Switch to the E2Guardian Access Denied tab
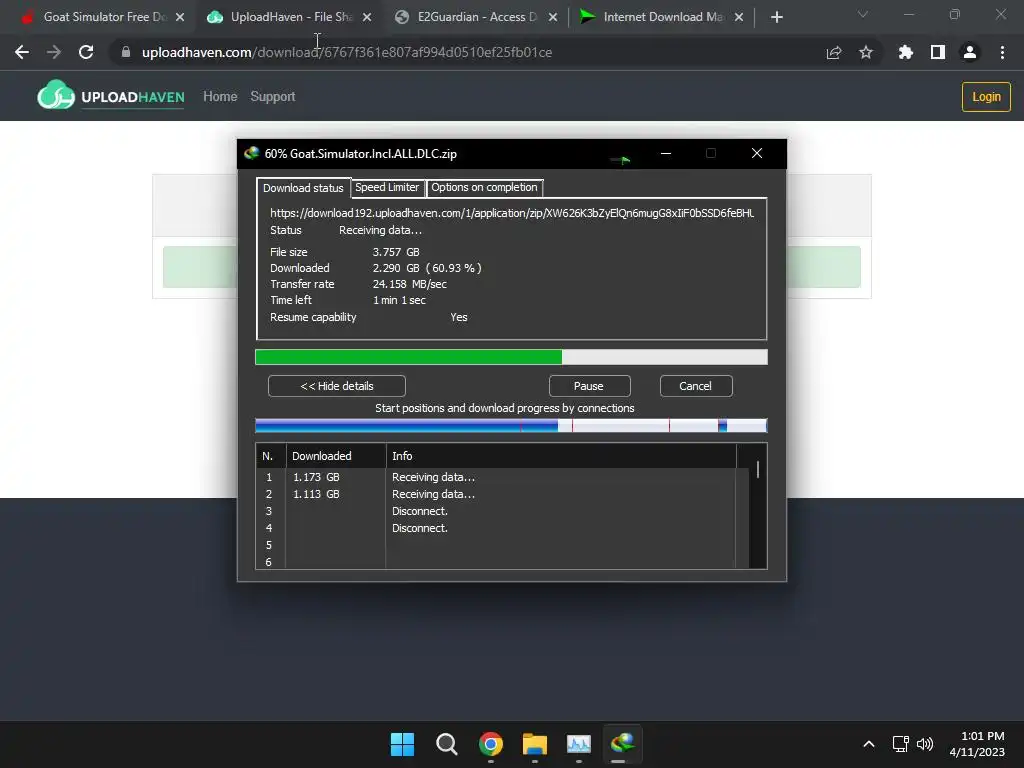 coord(477,17)
